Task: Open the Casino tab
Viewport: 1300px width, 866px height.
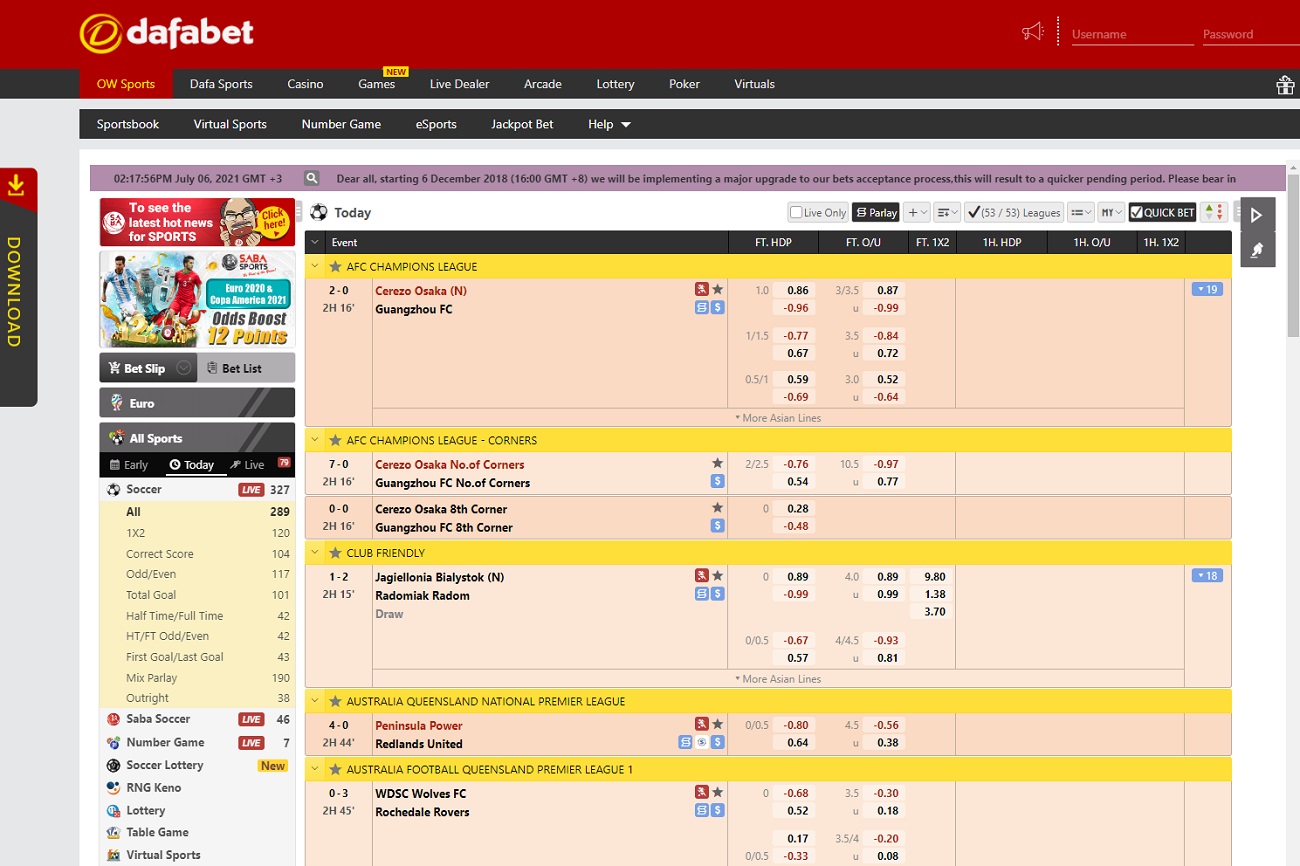Action: 305,84
